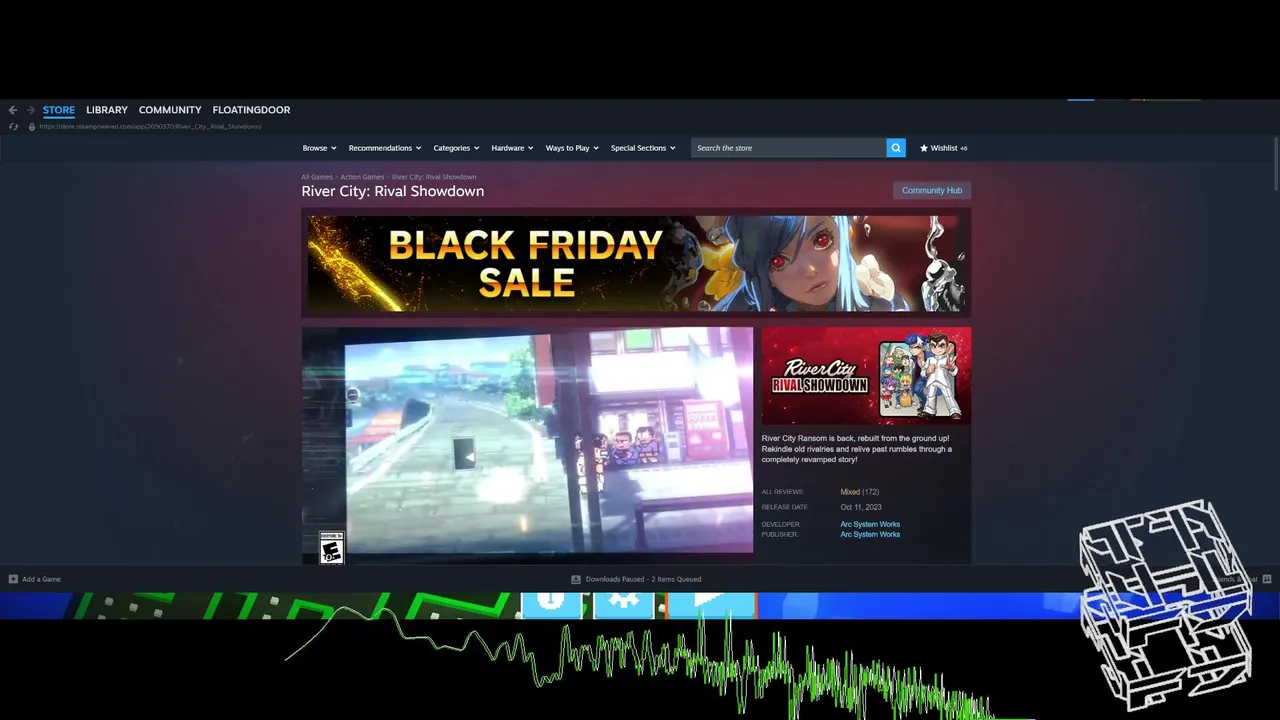1280x720 pixels.
Task: Go back with the left arrow
Action: [13, 110]
